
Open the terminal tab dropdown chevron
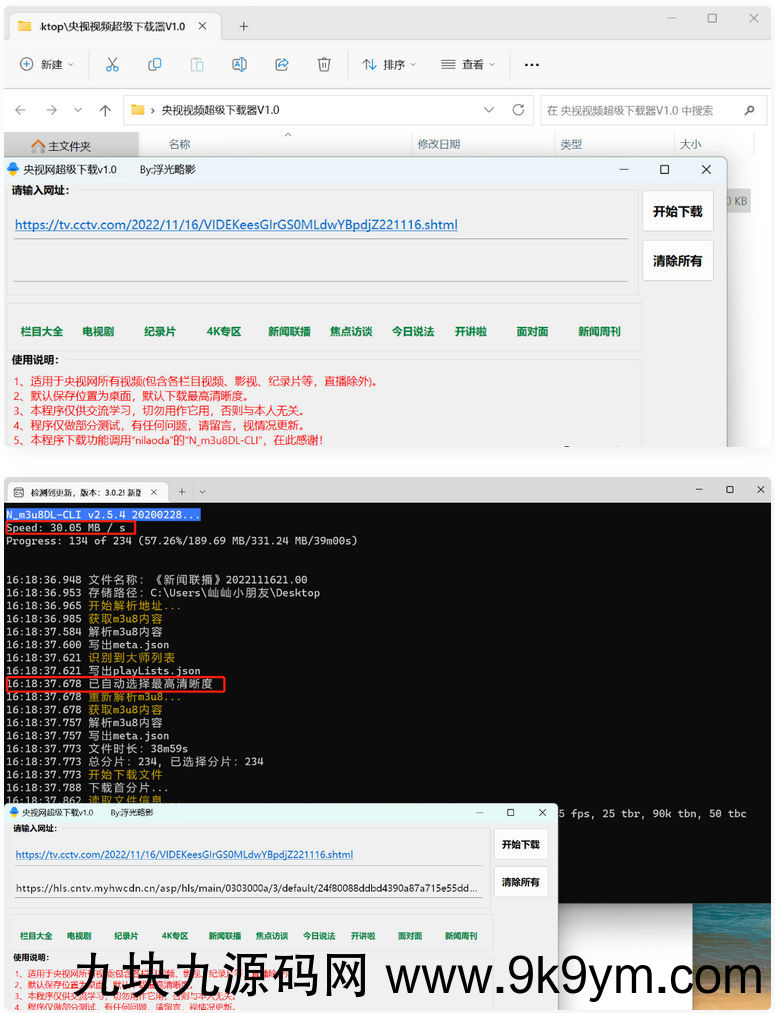pyautogui.click(x=202, y=492)
